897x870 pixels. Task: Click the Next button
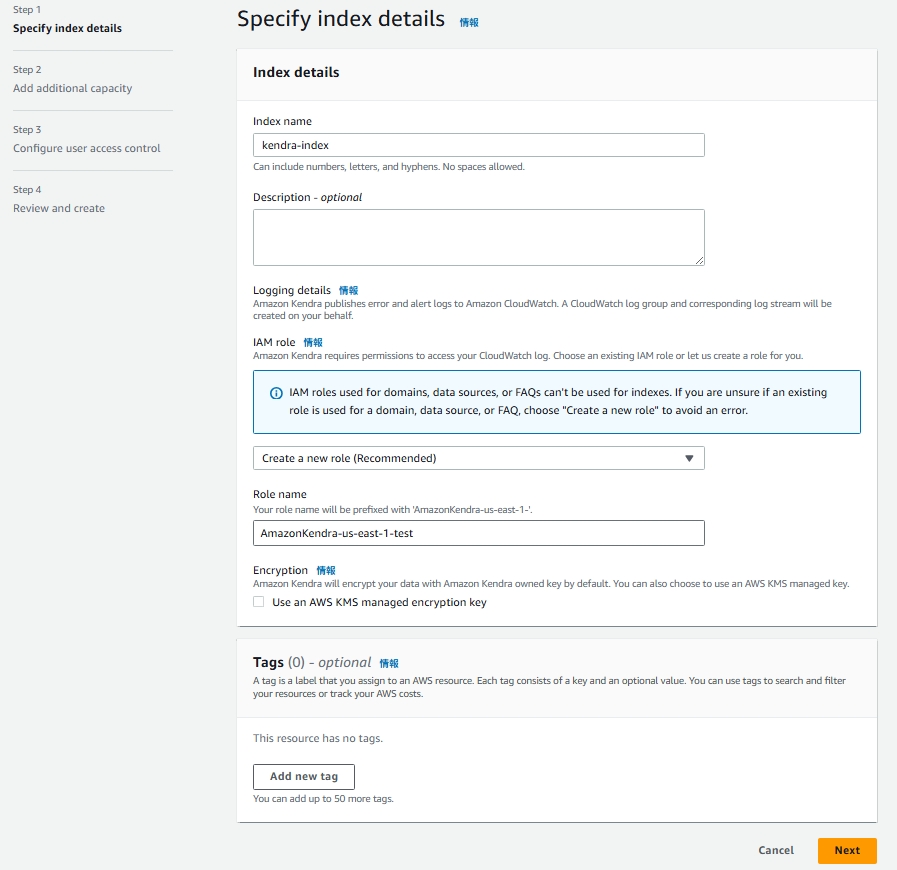pos(846,850)
